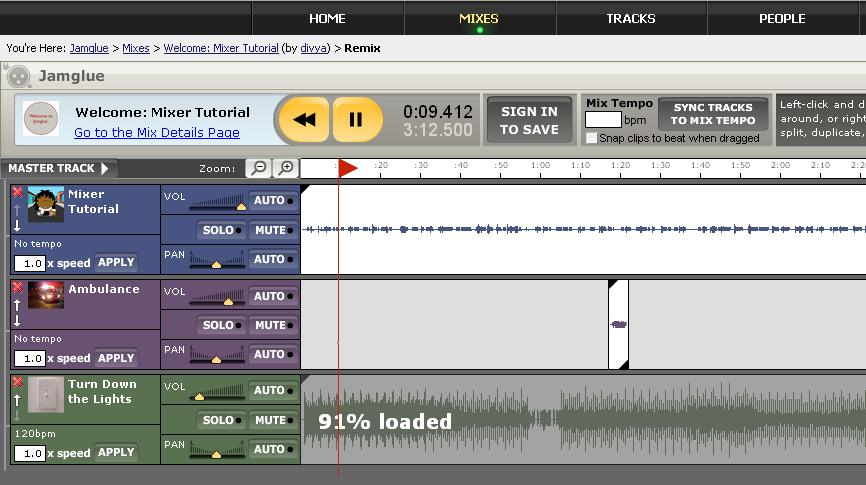The height and width of the screenshot is (485, 866).
Task: Open the HOME tab
Action: coord(328,18)
